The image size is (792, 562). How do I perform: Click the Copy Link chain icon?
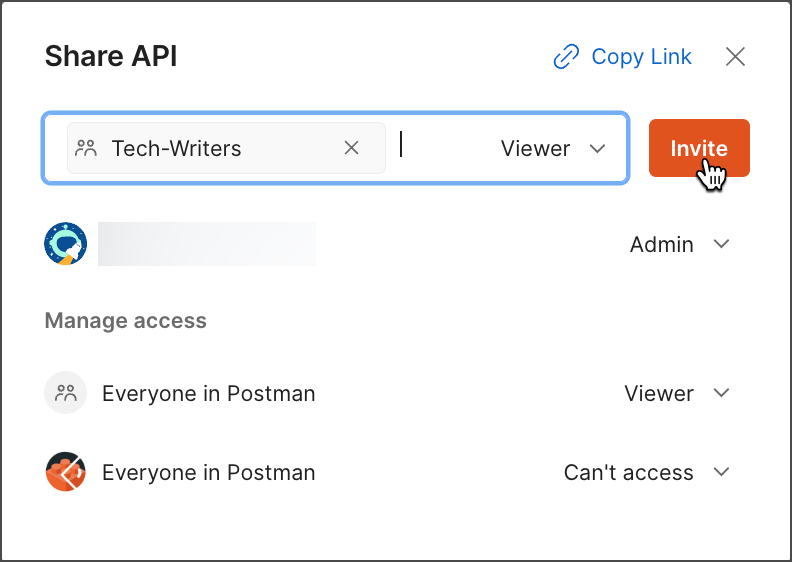coord(566,57)
